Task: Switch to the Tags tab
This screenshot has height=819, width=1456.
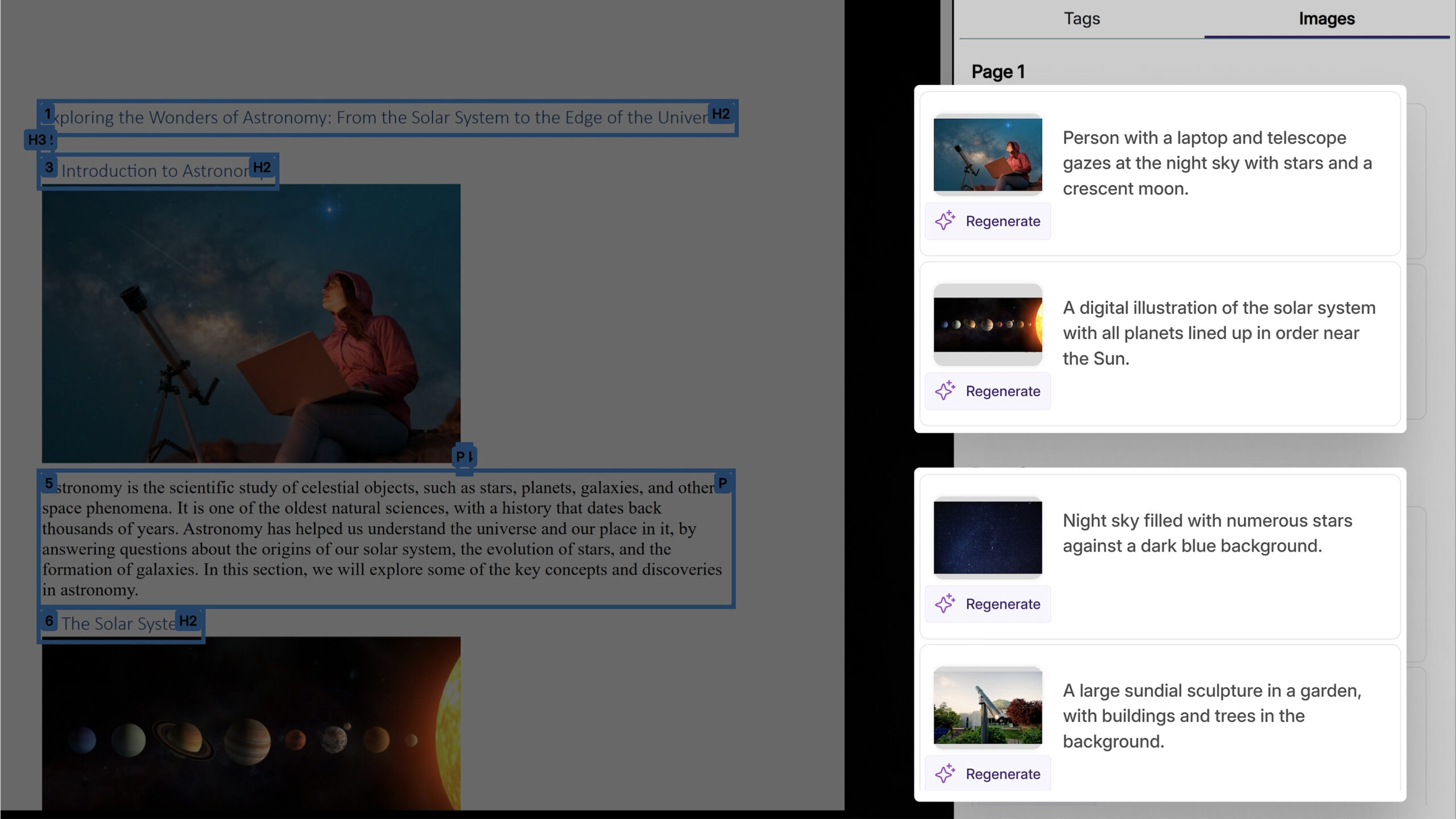Action: (x=1082, y=19)
